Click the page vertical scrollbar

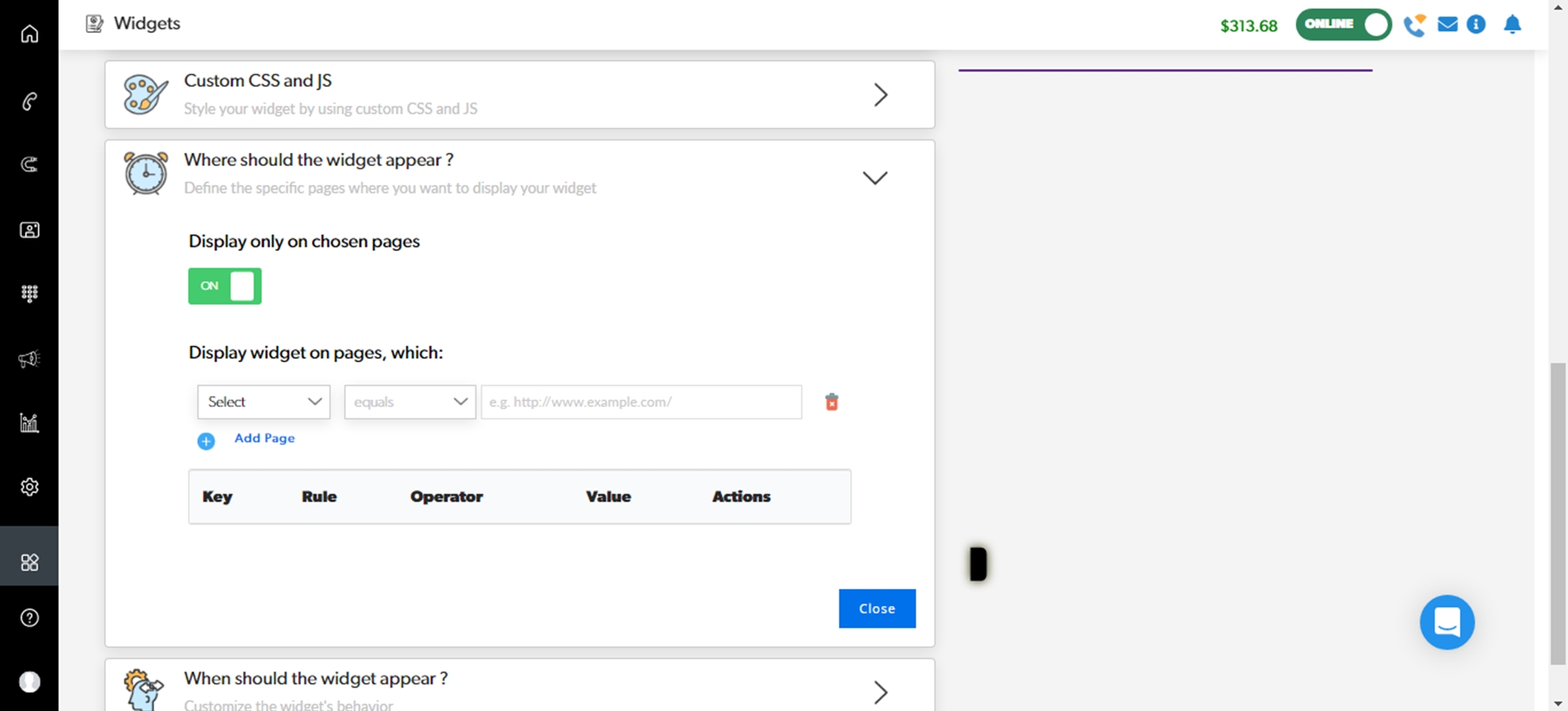pos(1557,513)
